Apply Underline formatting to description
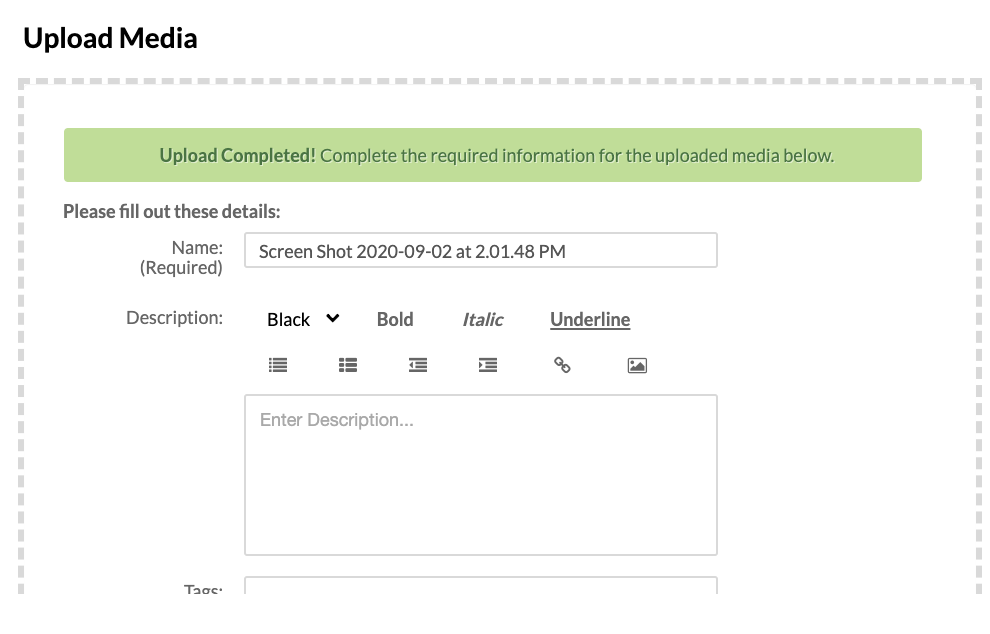The height and width of the screenshot is (634, 990). 590,320
